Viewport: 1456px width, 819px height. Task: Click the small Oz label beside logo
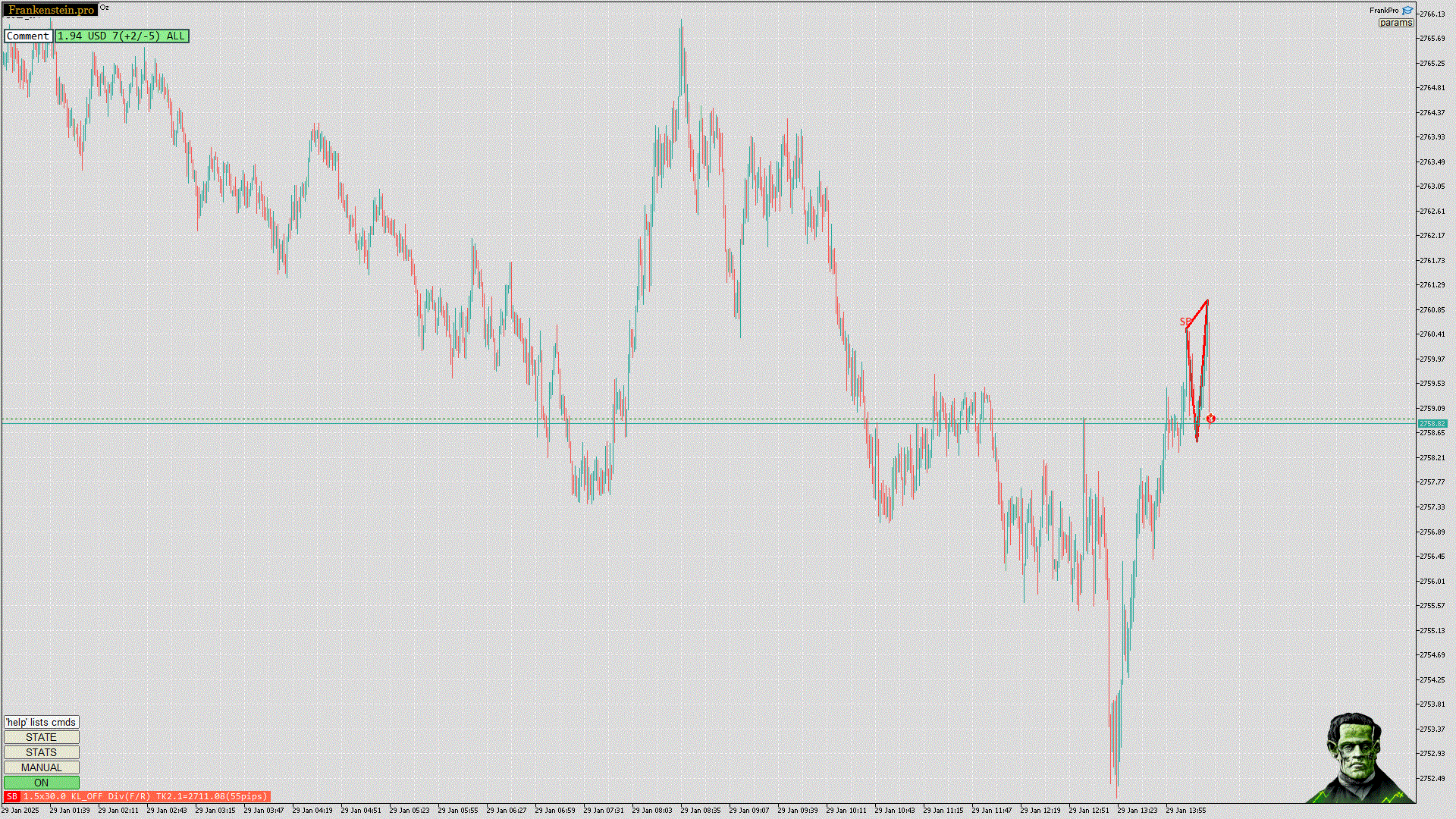coord(105,8)
